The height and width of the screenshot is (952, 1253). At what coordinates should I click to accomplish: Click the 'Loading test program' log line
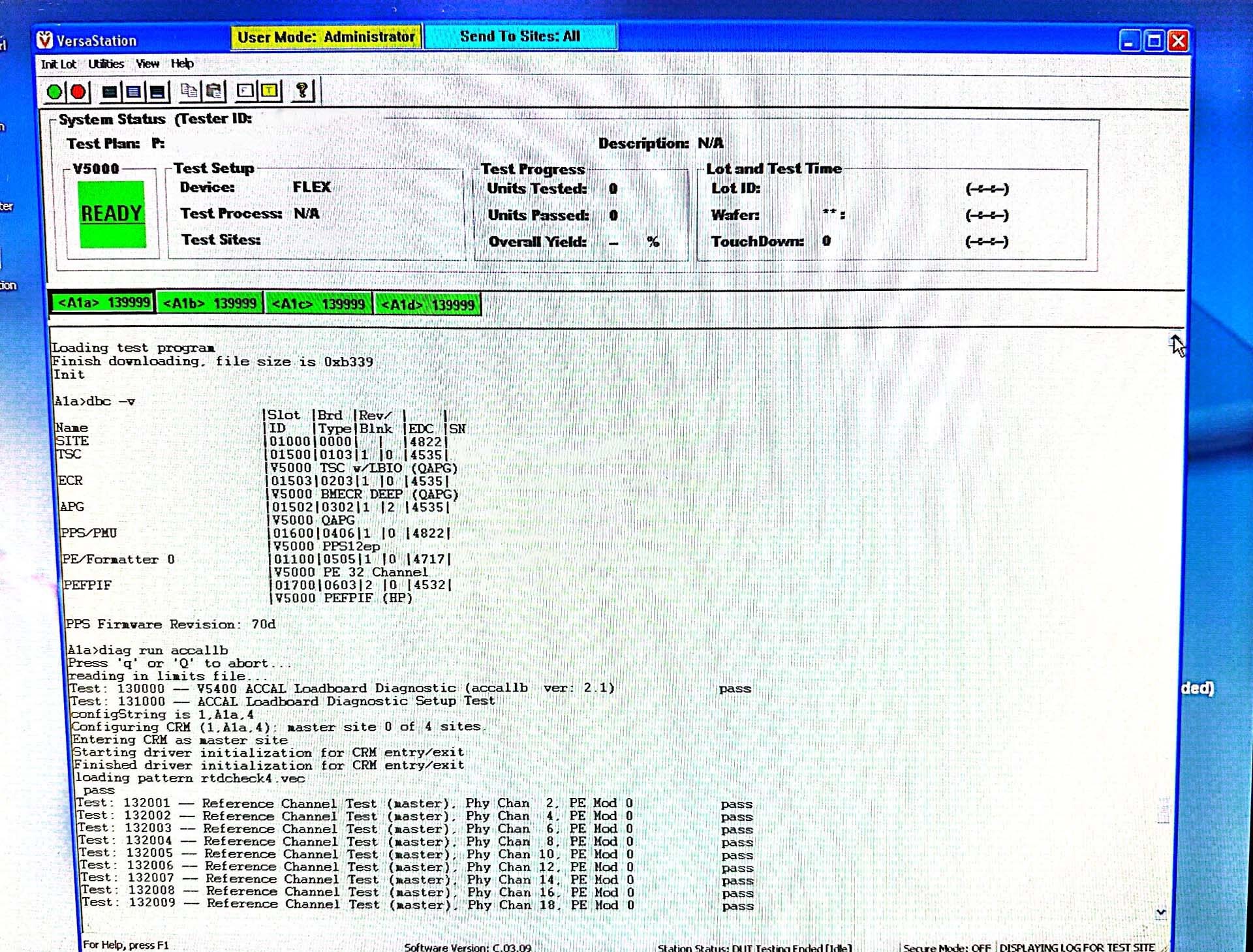pos(133,348)
